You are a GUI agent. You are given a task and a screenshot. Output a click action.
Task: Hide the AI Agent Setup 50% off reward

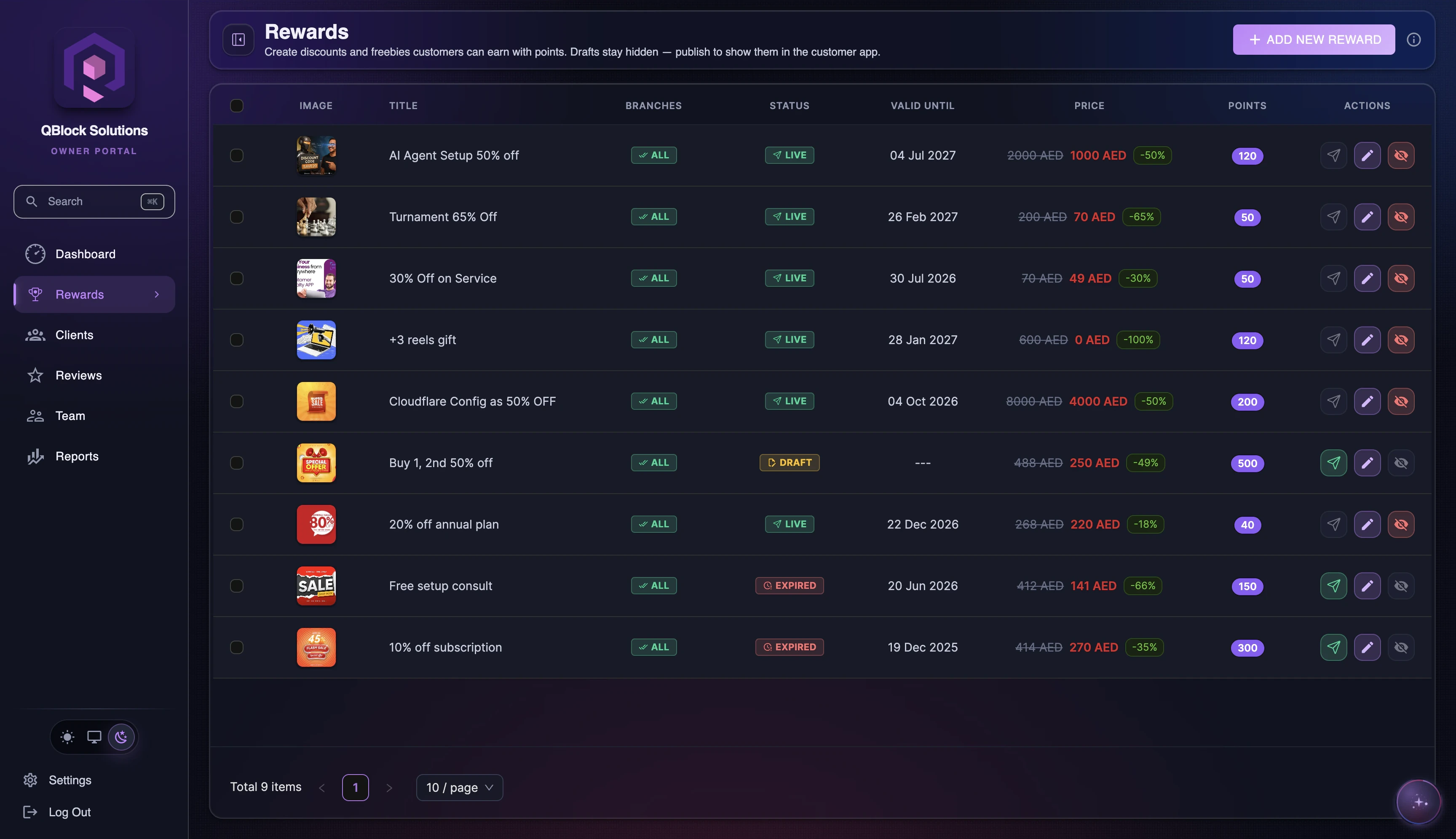click(1401, 155)
